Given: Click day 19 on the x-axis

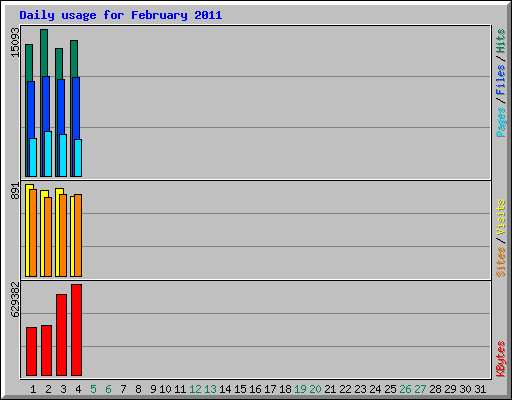Looking at the screenshot, I should pyautogui.click(x=300, y=389).
